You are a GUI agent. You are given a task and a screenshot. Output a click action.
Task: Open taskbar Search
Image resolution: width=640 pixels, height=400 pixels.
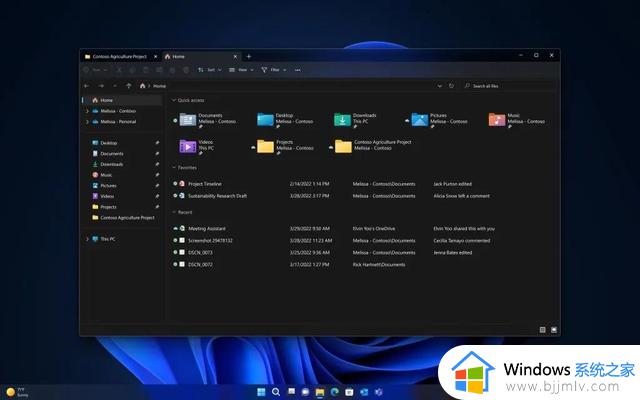(x=276, y=392)
